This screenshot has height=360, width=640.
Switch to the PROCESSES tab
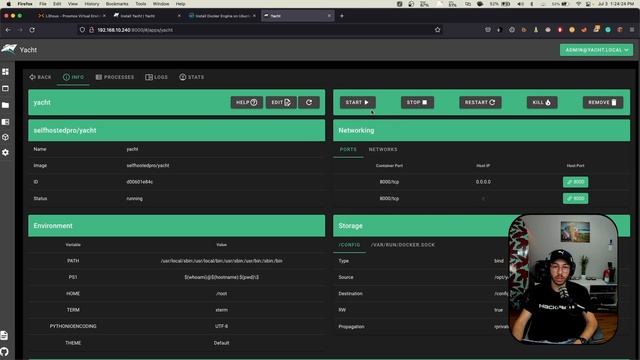[x=115, y=77]
